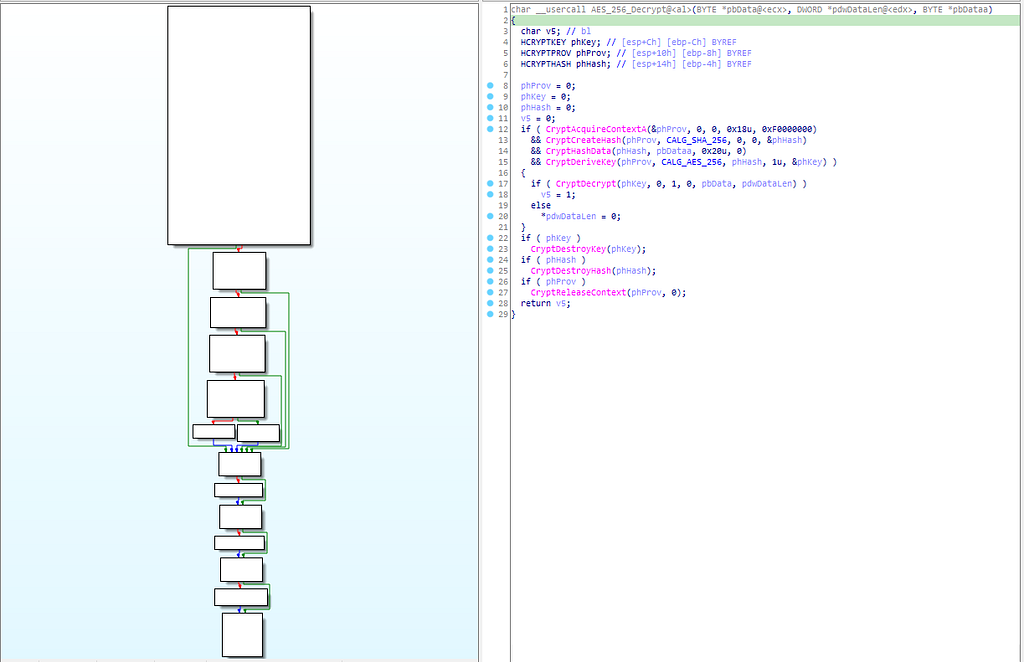This screenshot has height=662, width=1024.
Task: Select the bottom-most basic block in graph view
Action: coord(242,635)
